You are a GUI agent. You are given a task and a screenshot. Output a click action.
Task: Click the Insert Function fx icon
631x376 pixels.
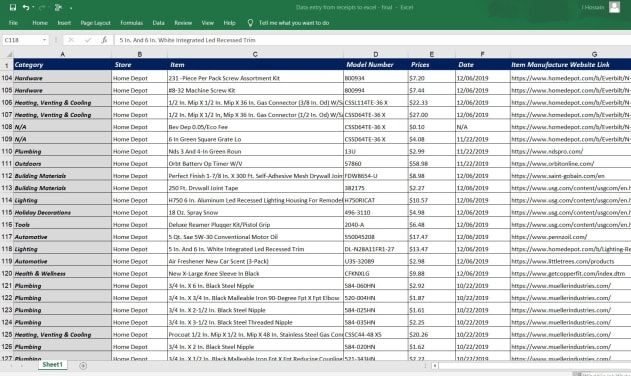pos(104,40)
